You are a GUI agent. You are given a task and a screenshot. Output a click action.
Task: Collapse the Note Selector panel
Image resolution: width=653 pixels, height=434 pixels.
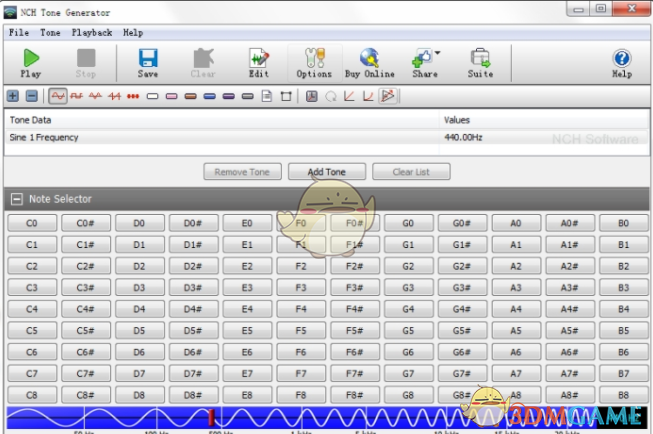17,199
